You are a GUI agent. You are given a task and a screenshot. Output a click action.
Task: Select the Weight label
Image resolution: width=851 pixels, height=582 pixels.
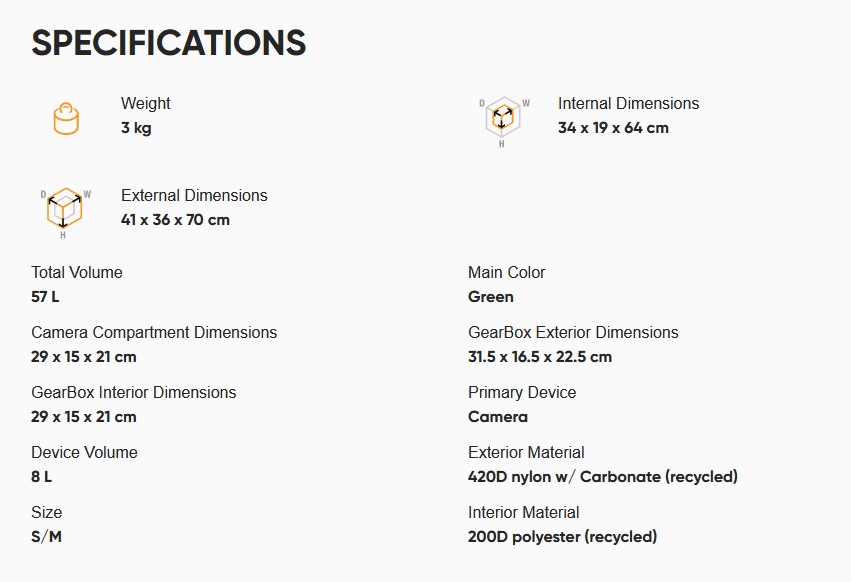coord(145,103)
